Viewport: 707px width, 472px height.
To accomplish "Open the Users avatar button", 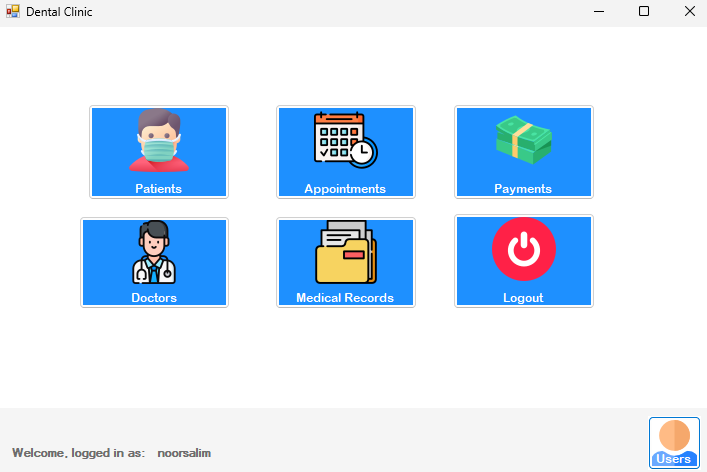I will pos(675,443).
